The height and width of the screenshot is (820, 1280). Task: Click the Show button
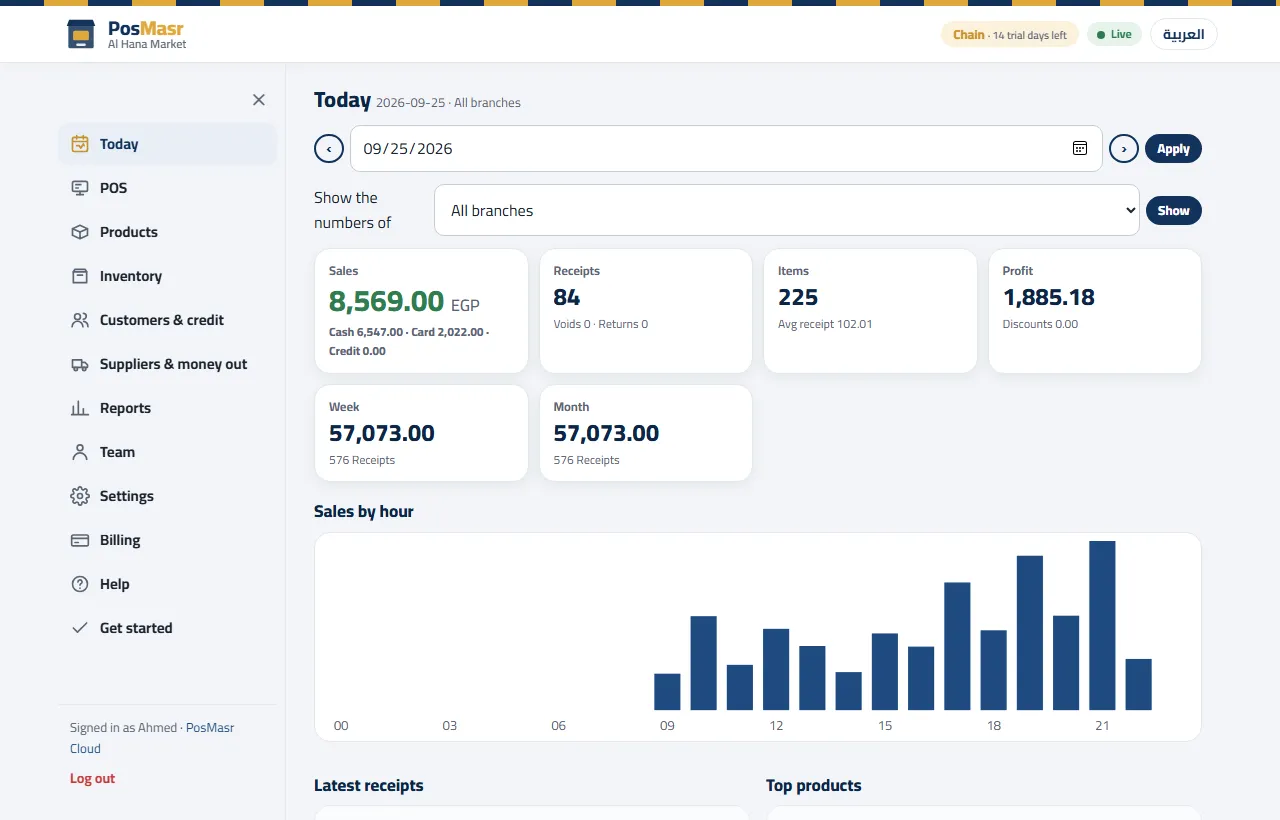[x=1173, y=211]
